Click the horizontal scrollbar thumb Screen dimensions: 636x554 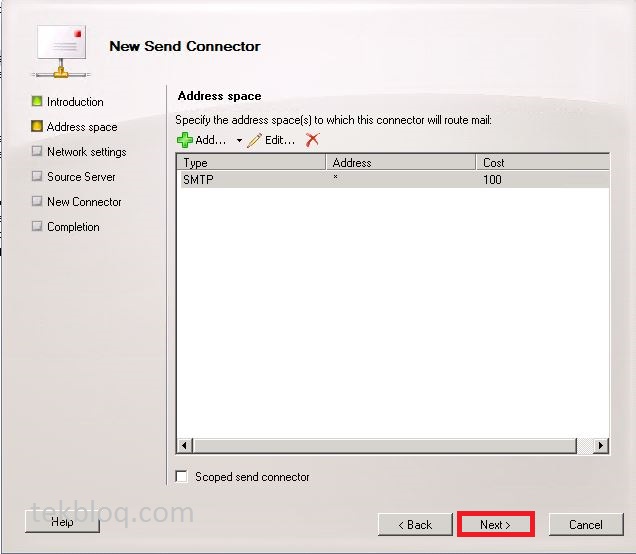(x=385, y=445)
